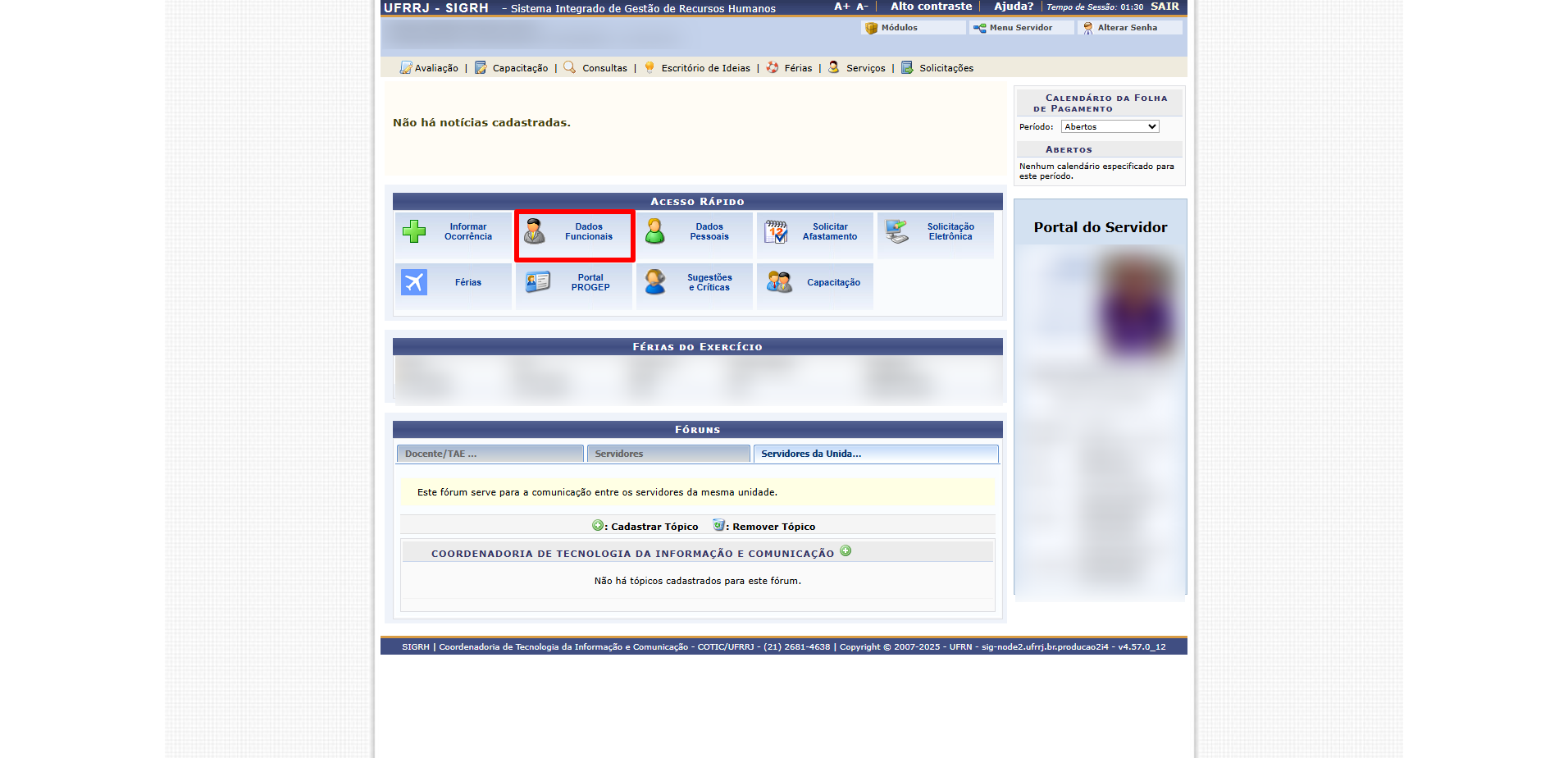Open the Escritório de Ideias menu
Image resolution: width=1568 pixels, height=758 pixels.
coord(705,68)
